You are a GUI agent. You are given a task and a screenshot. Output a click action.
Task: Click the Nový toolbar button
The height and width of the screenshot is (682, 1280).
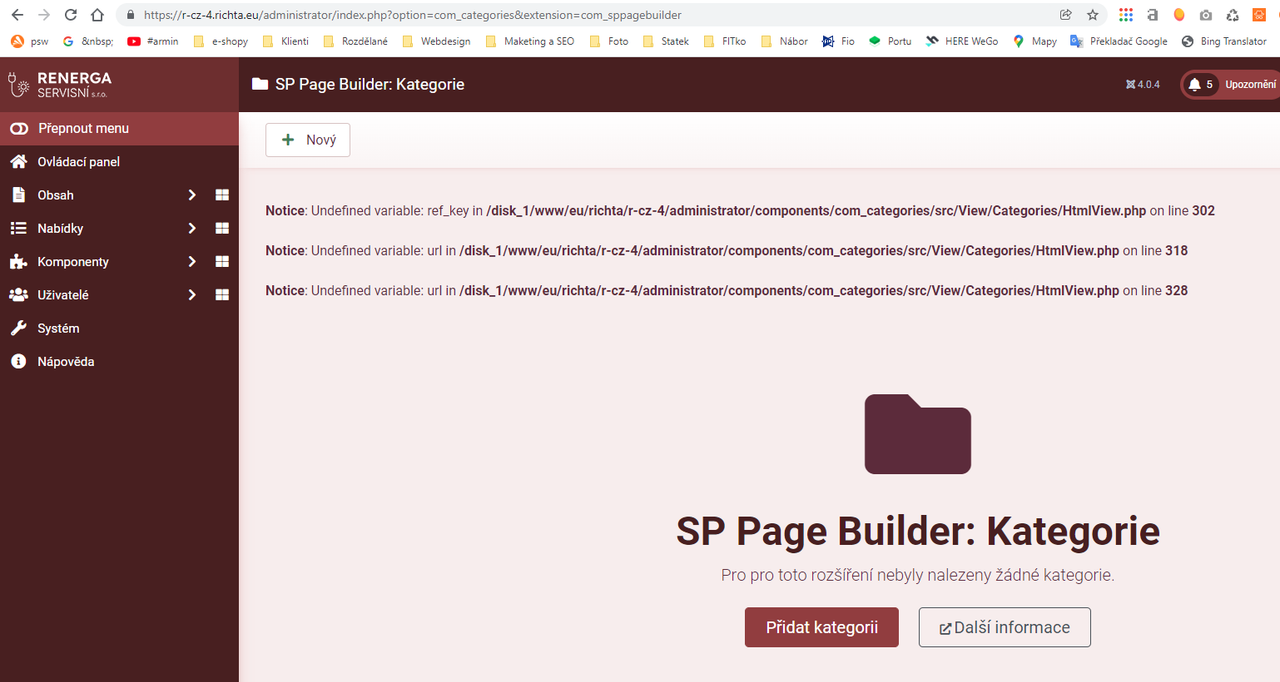[308, 140]
